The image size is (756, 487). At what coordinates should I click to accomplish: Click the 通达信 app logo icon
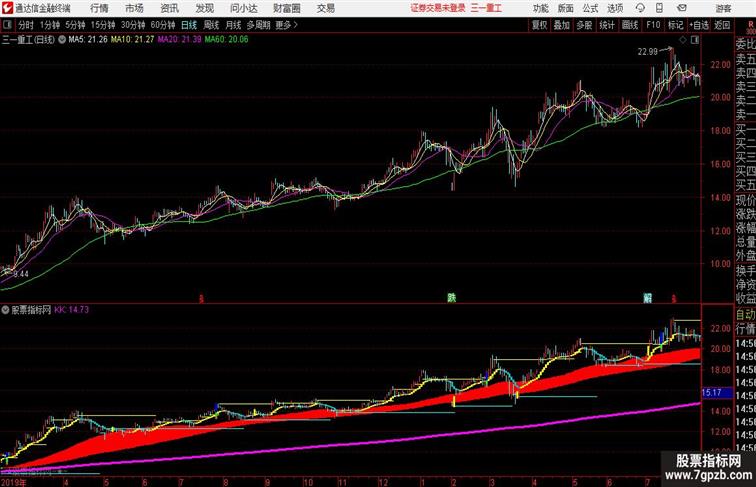coord(7,8)
